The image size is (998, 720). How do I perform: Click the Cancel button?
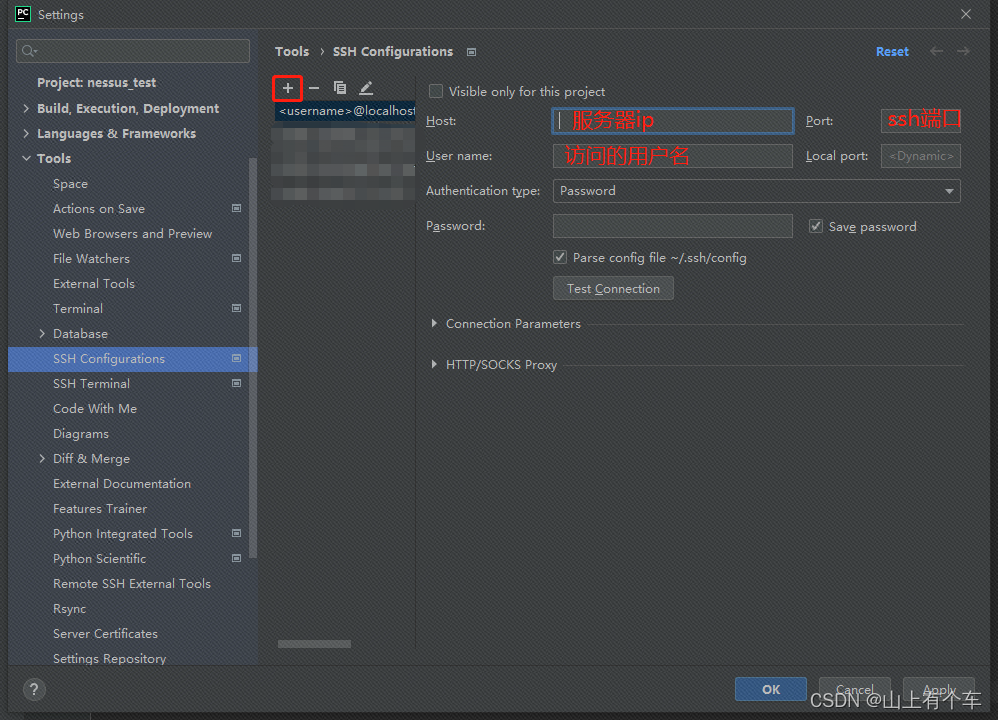(x=854, y=689)
